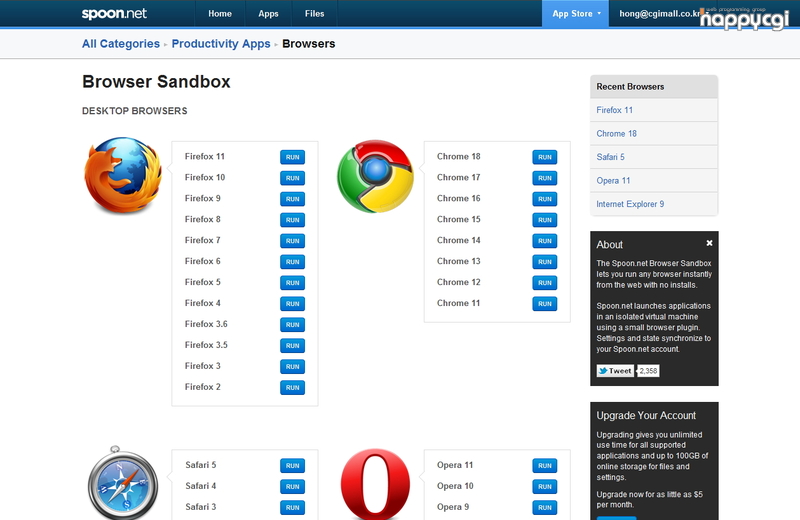Run Firefox 4

pos(292,304)
